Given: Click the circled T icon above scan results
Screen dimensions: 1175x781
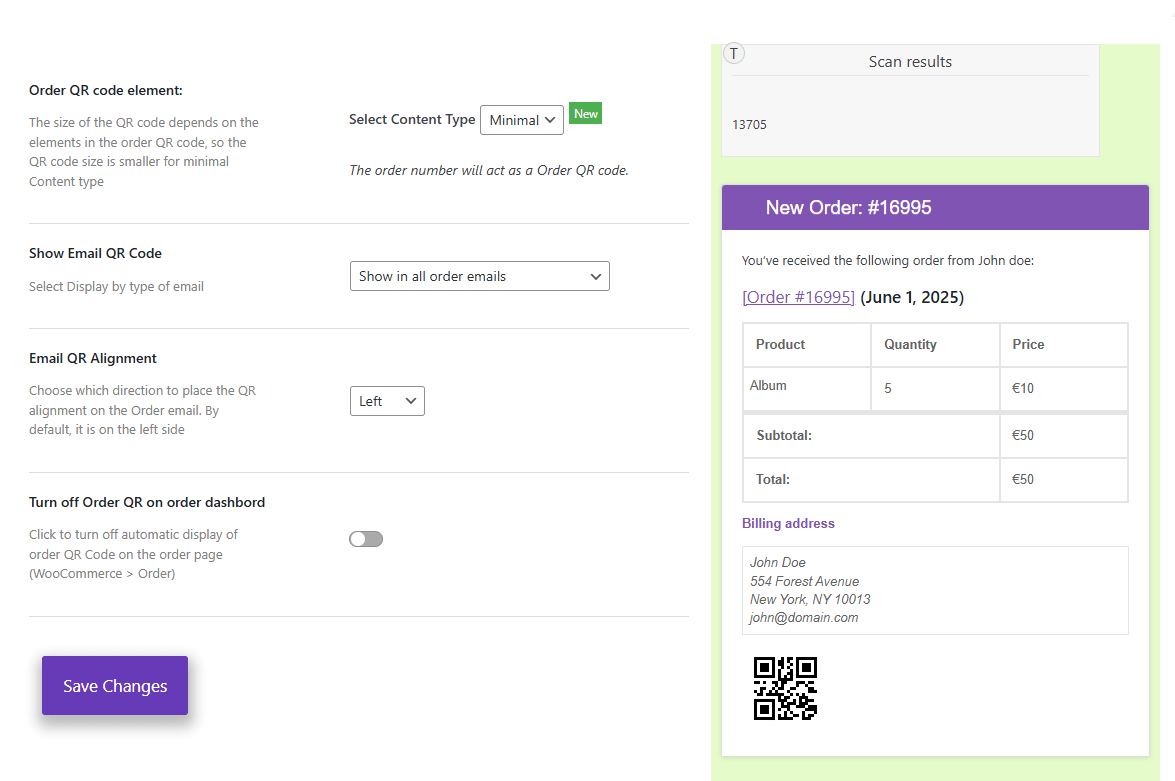Looking at the screenshot, I should (x=734, y=53).
